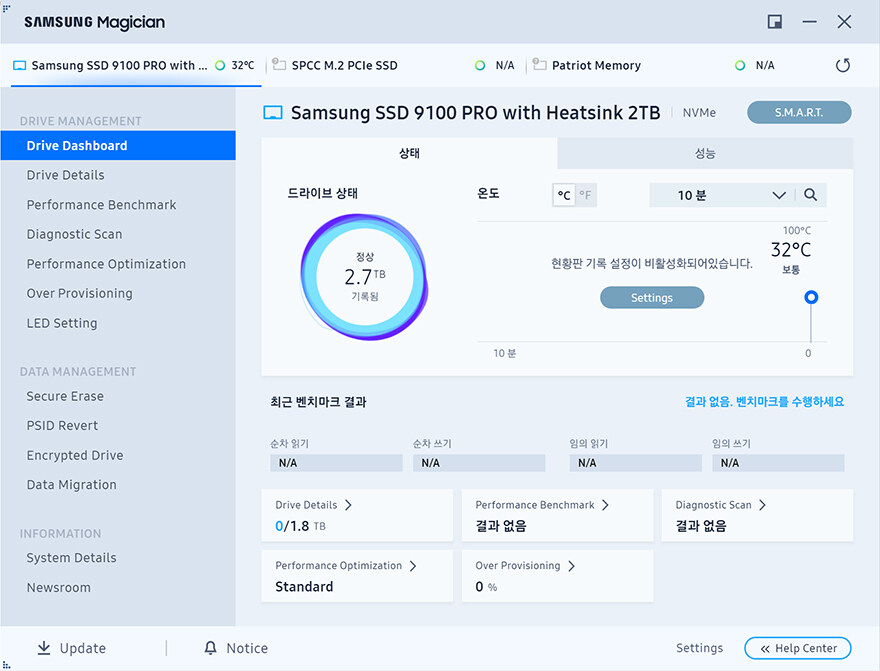Toggle the compact window mode icon
The width and height of the screenshot is (880, 671).
[x=774, y=22]
